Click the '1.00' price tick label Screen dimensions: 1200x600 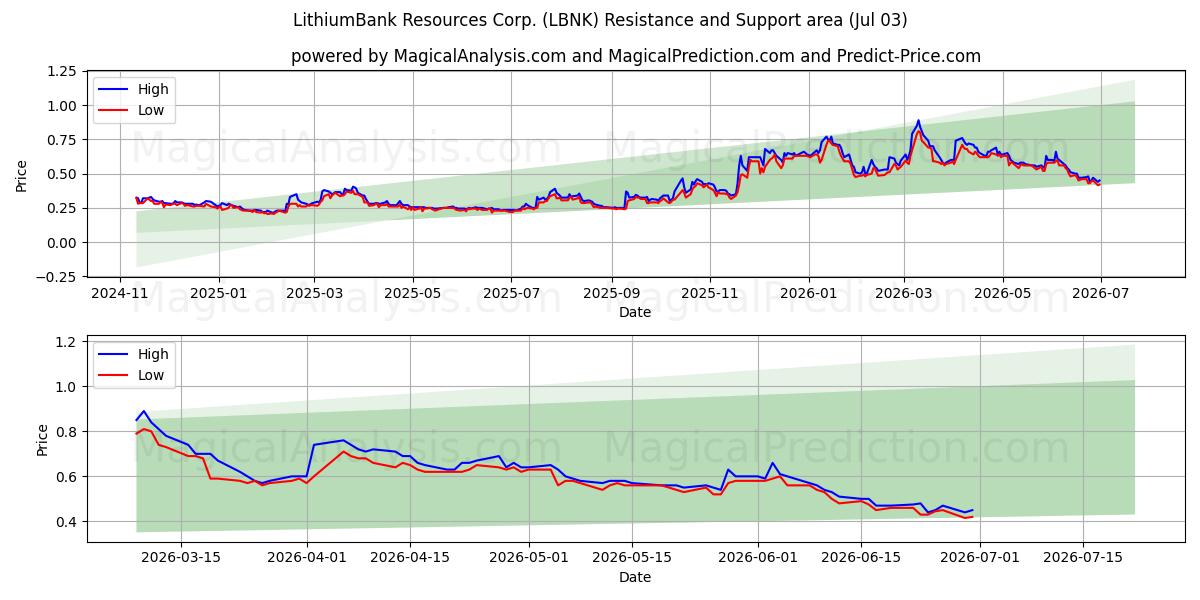(x=62, y=106)
